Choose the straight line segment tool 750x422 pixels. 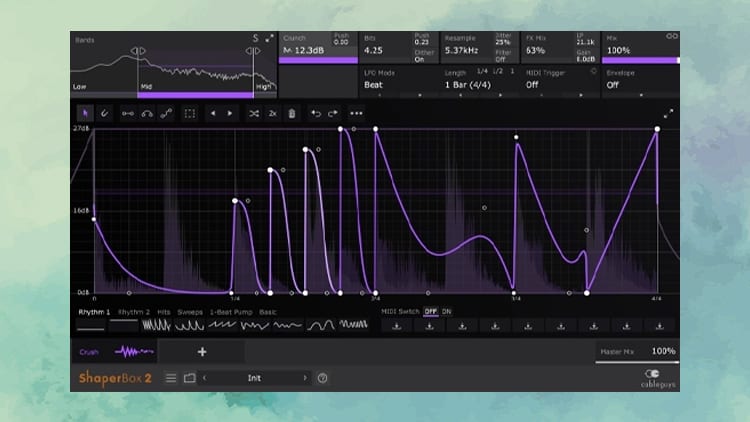(128, 113)
